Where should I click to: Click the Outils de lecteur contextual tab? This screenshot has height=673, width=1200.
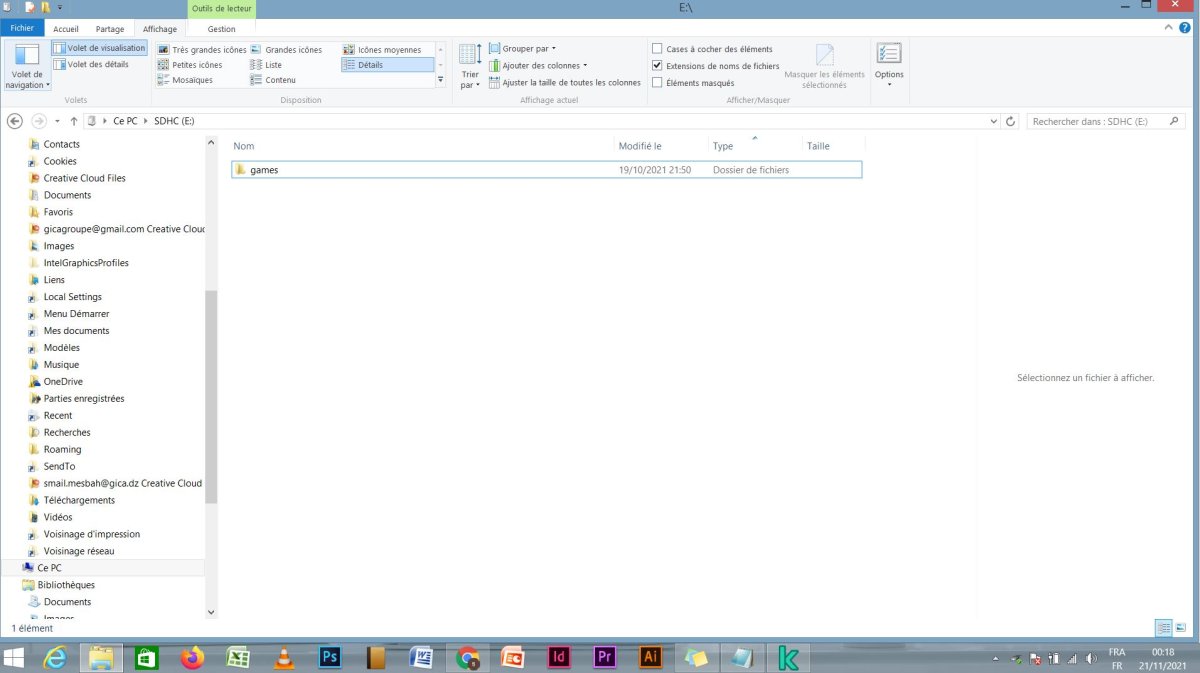[x=221, y=8]
